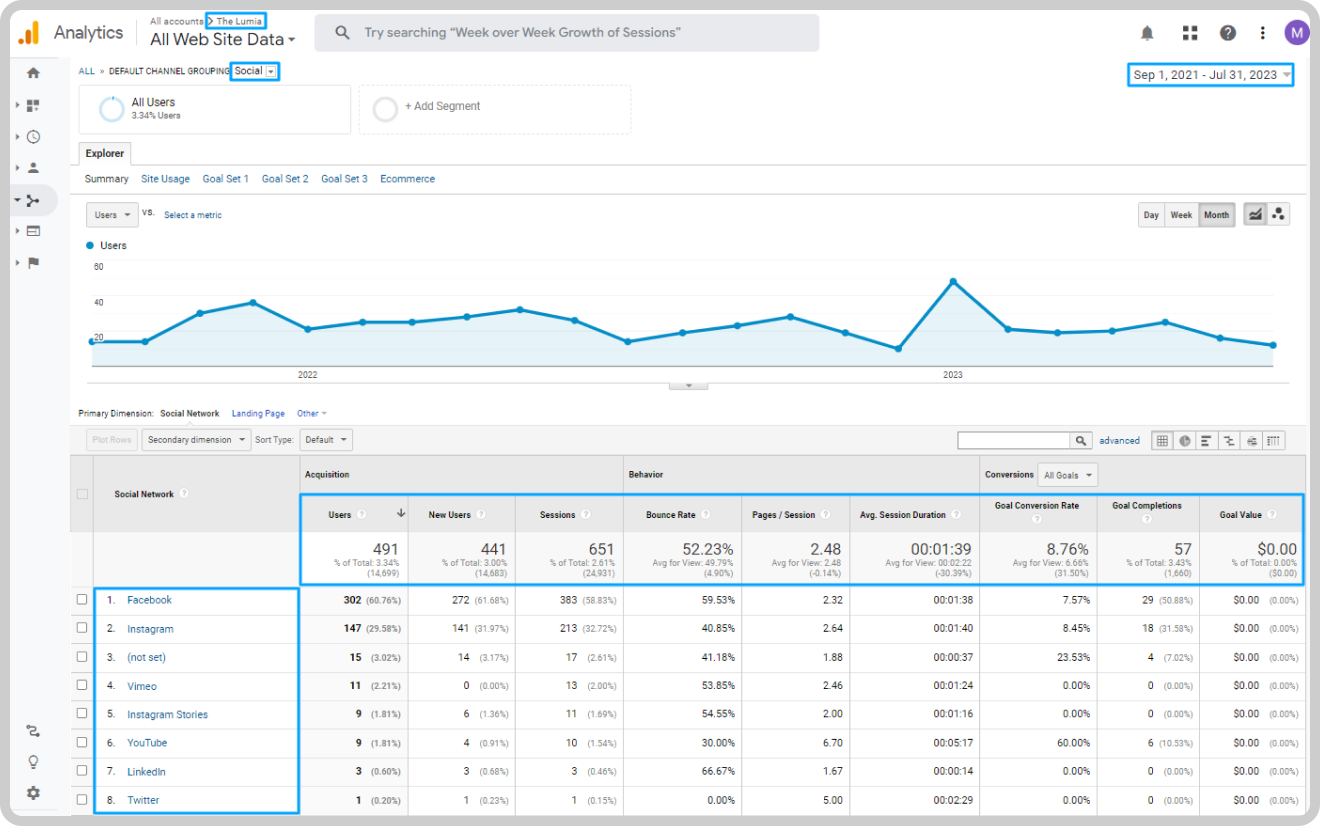
Task: Set chart granularity to Week
Action: (x=1181, y=215)
